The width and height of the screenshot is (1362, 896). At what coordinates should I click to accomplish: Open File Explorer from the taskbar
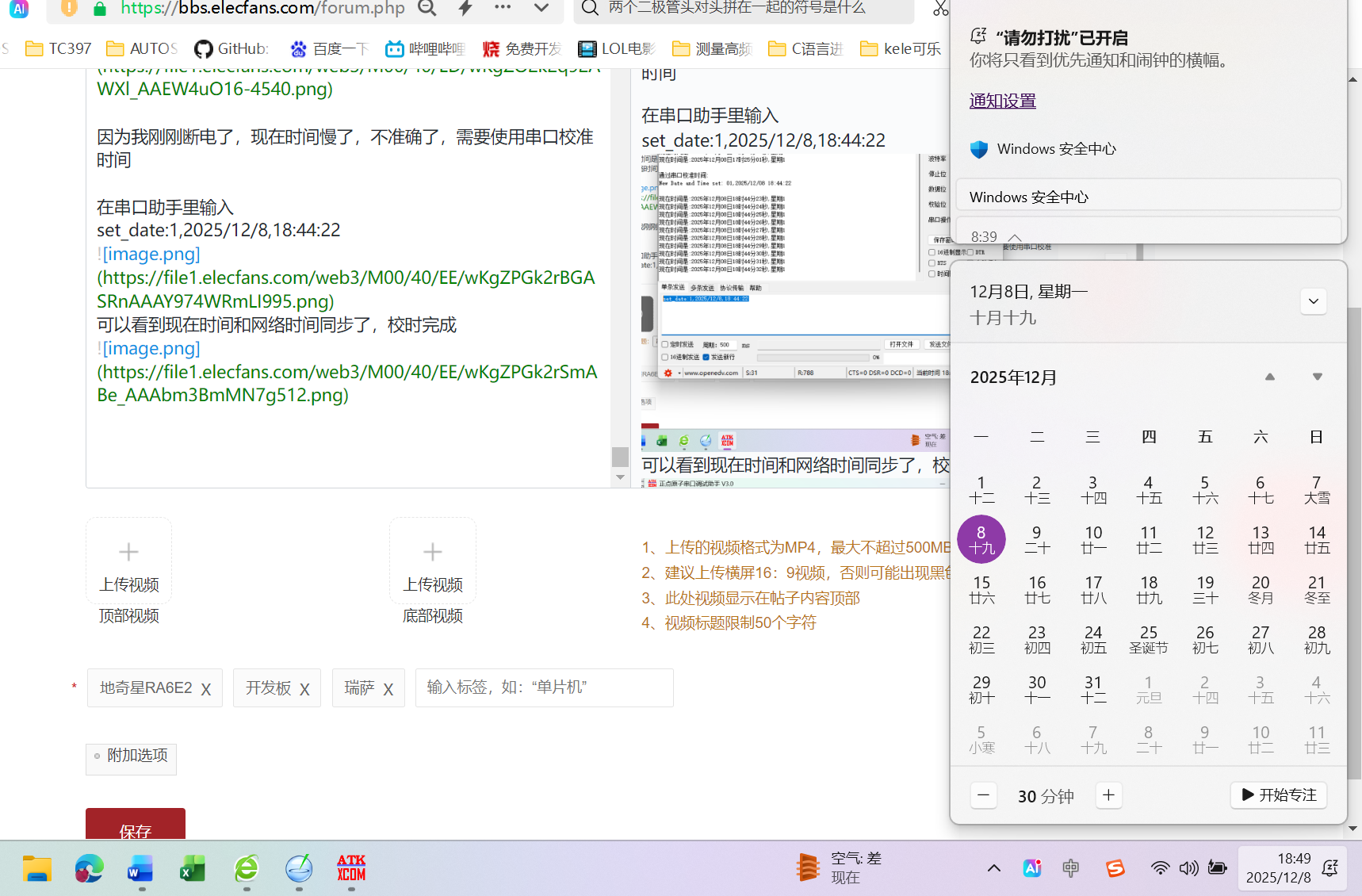[x=36, y=869]
